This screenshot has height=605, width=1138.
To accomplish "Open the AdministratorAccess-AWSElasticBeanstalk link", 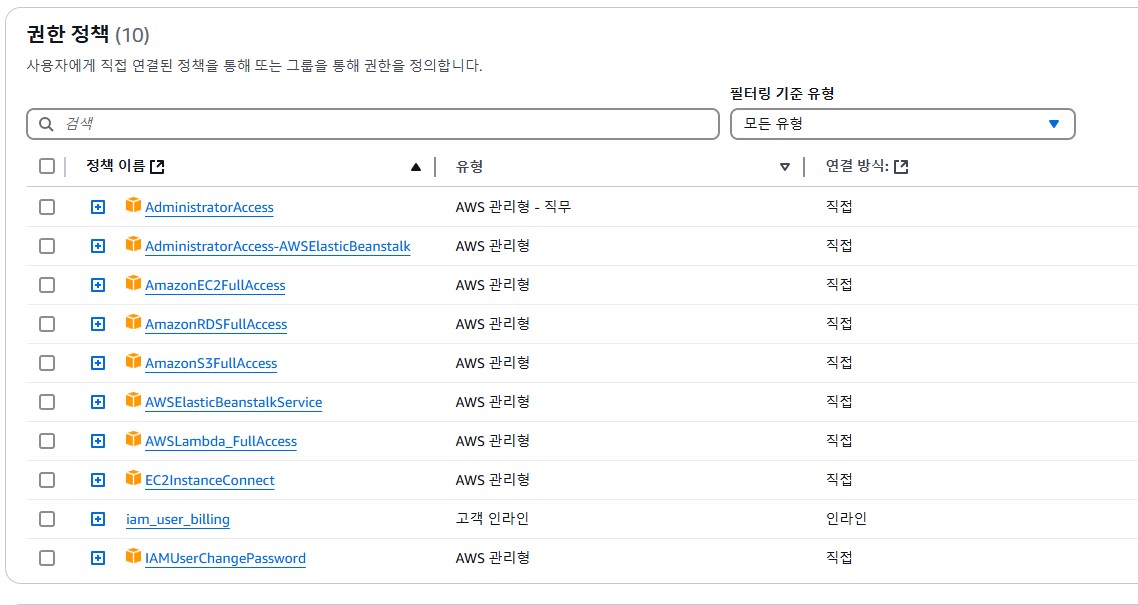I will (x=278, y=247).
